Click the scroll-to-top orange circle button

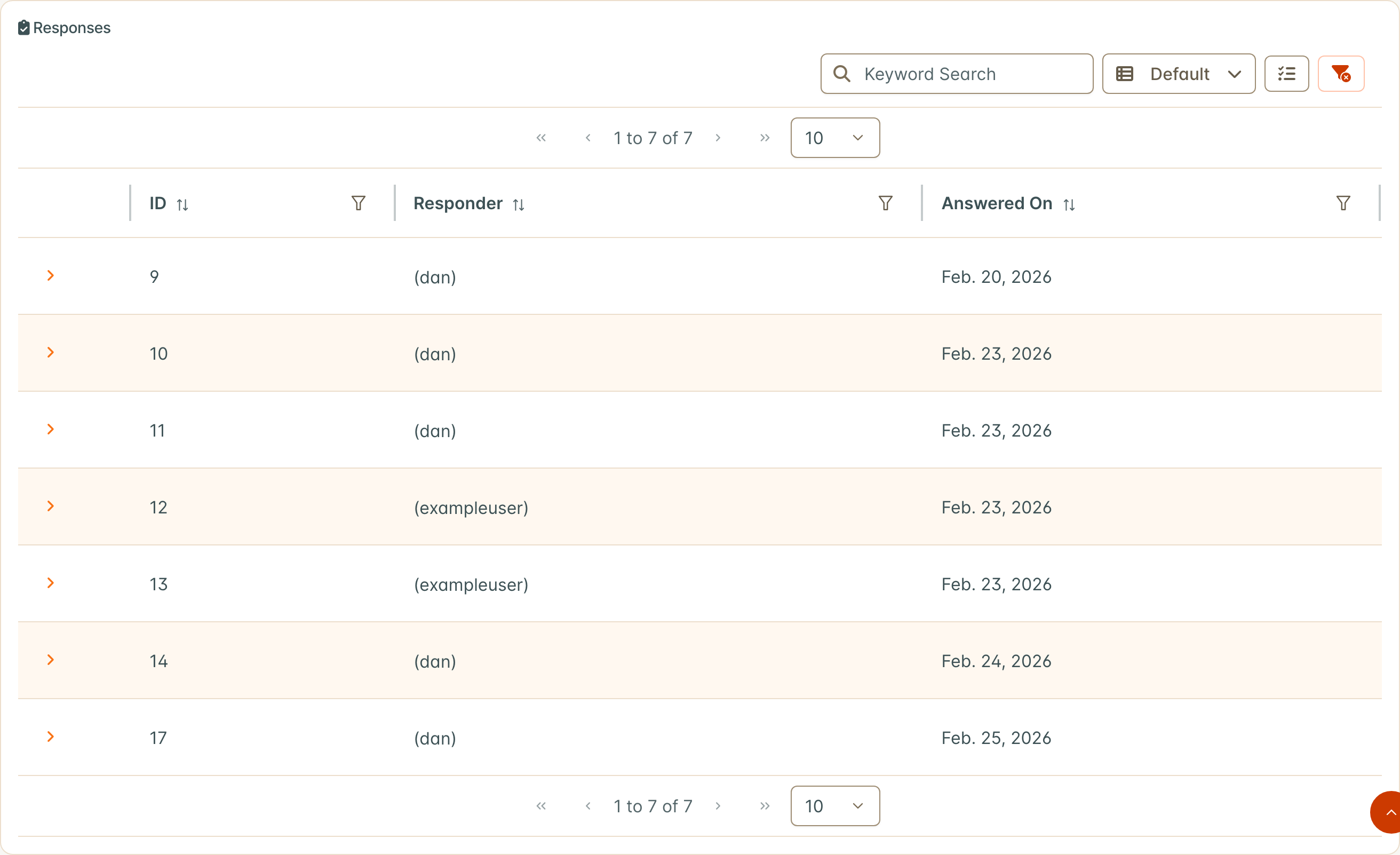pos(1386,812)
